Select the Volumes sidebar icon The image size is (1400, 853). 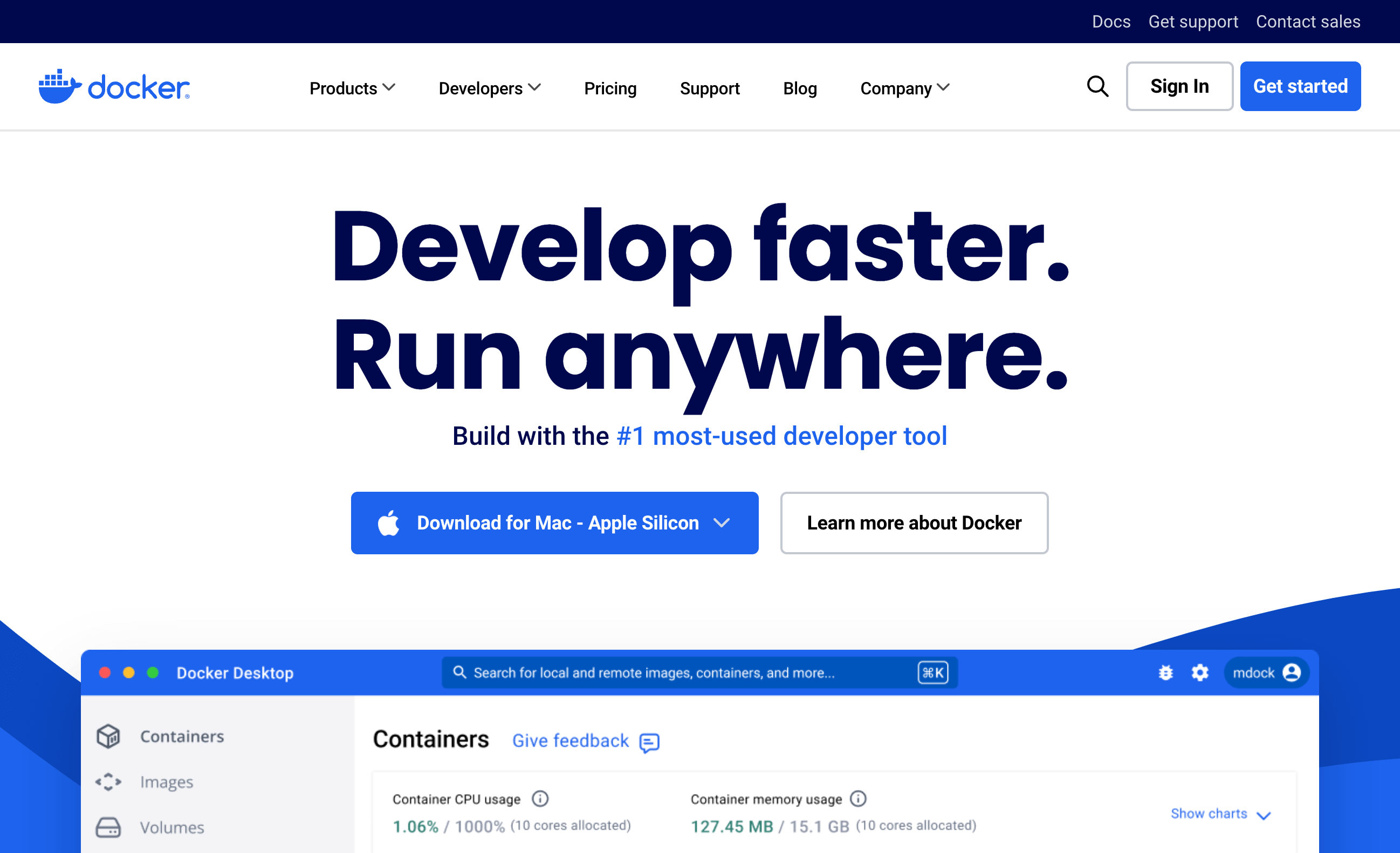(108, 828)
